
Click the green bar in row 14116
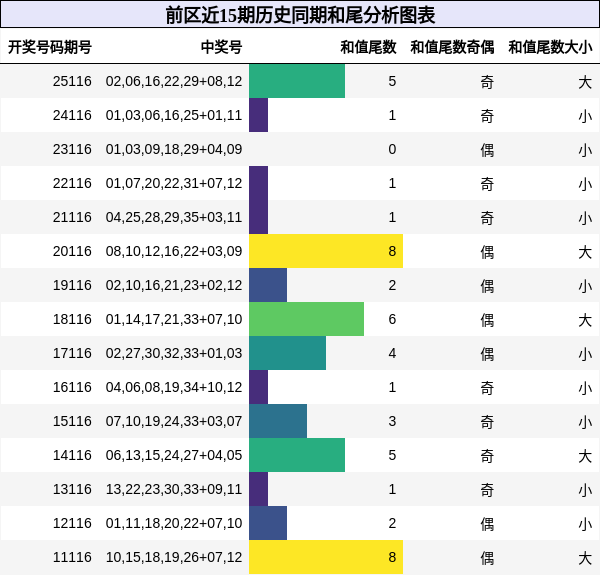coord(297,455)
